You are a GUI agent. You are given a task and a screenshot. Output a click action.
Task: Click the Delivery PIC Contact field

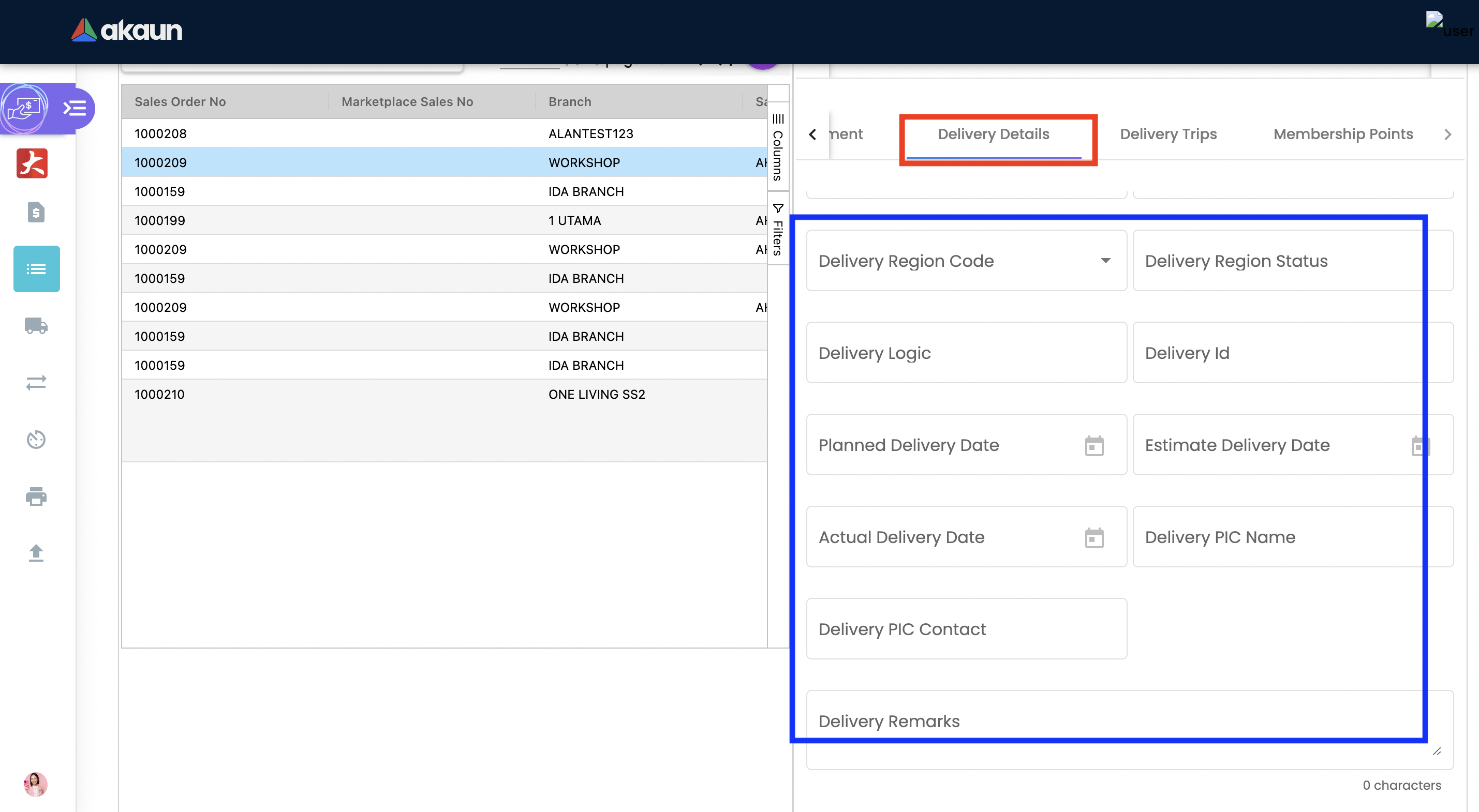(x=966, y=629)
